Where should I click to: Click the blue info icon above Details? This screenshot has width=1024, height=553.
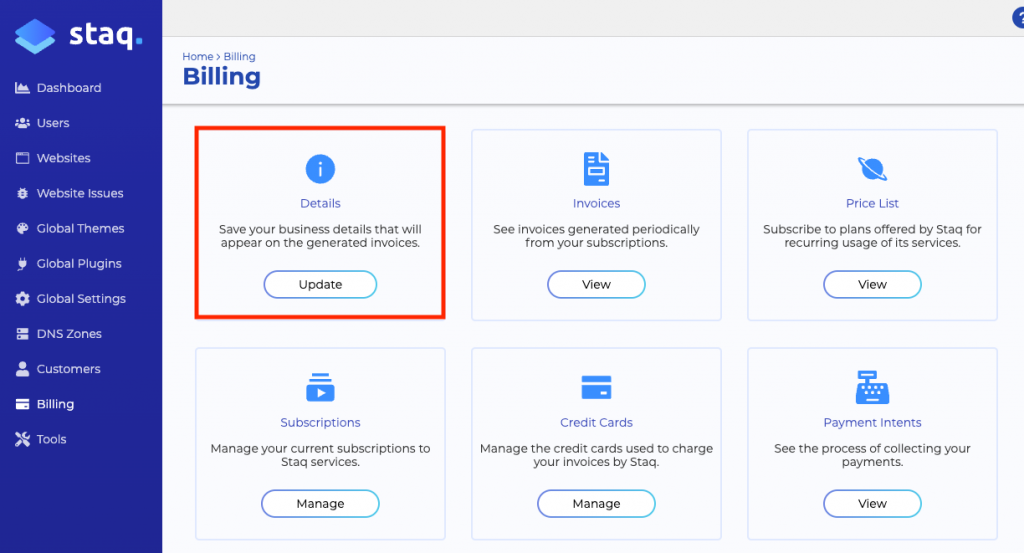point(320,169)
